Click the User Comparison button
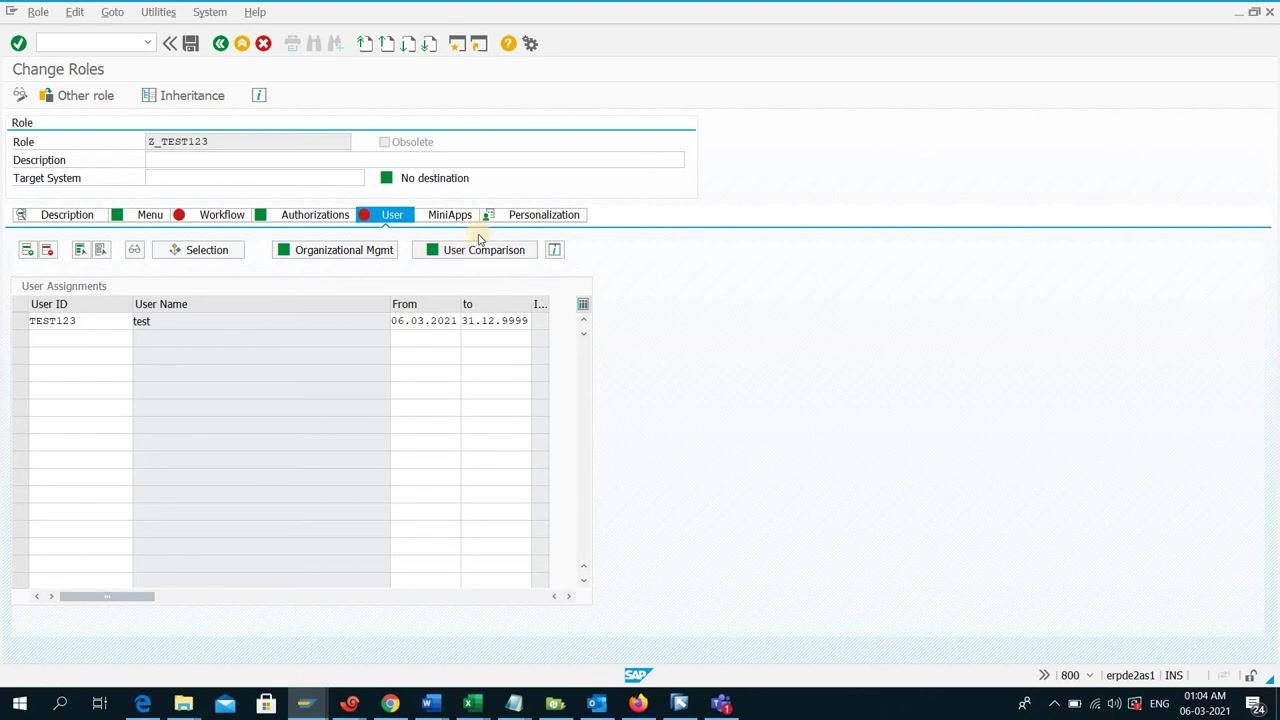Viewport: 1280px width, 720px height. (x=475, y=250)
